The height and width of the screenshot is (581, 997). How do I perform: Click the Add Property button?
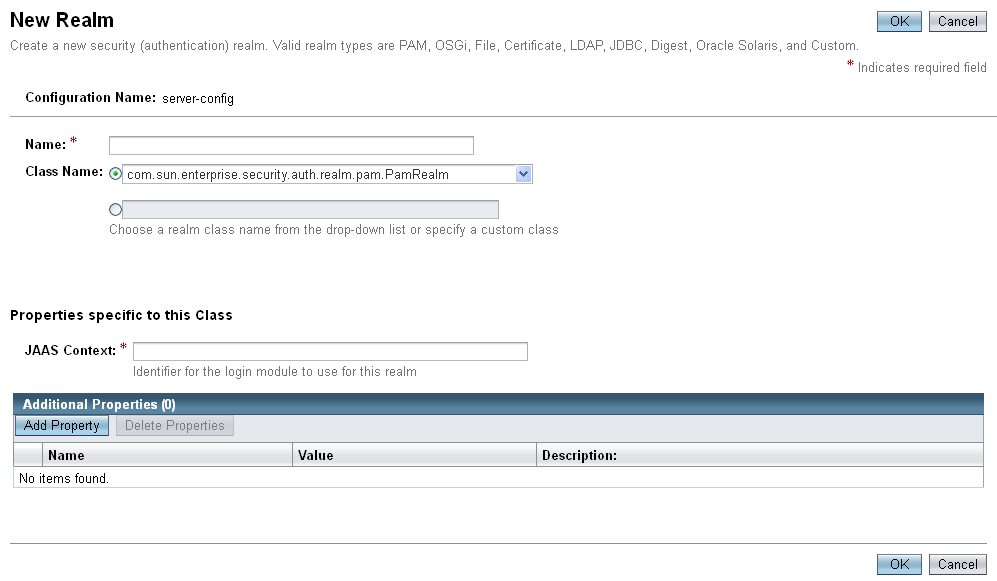62,425
